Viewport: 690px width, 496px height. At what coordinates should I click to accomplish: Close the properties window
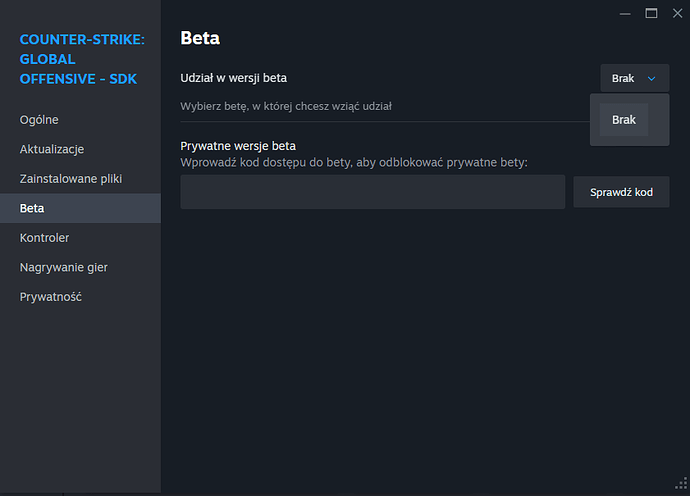[677, 14]
